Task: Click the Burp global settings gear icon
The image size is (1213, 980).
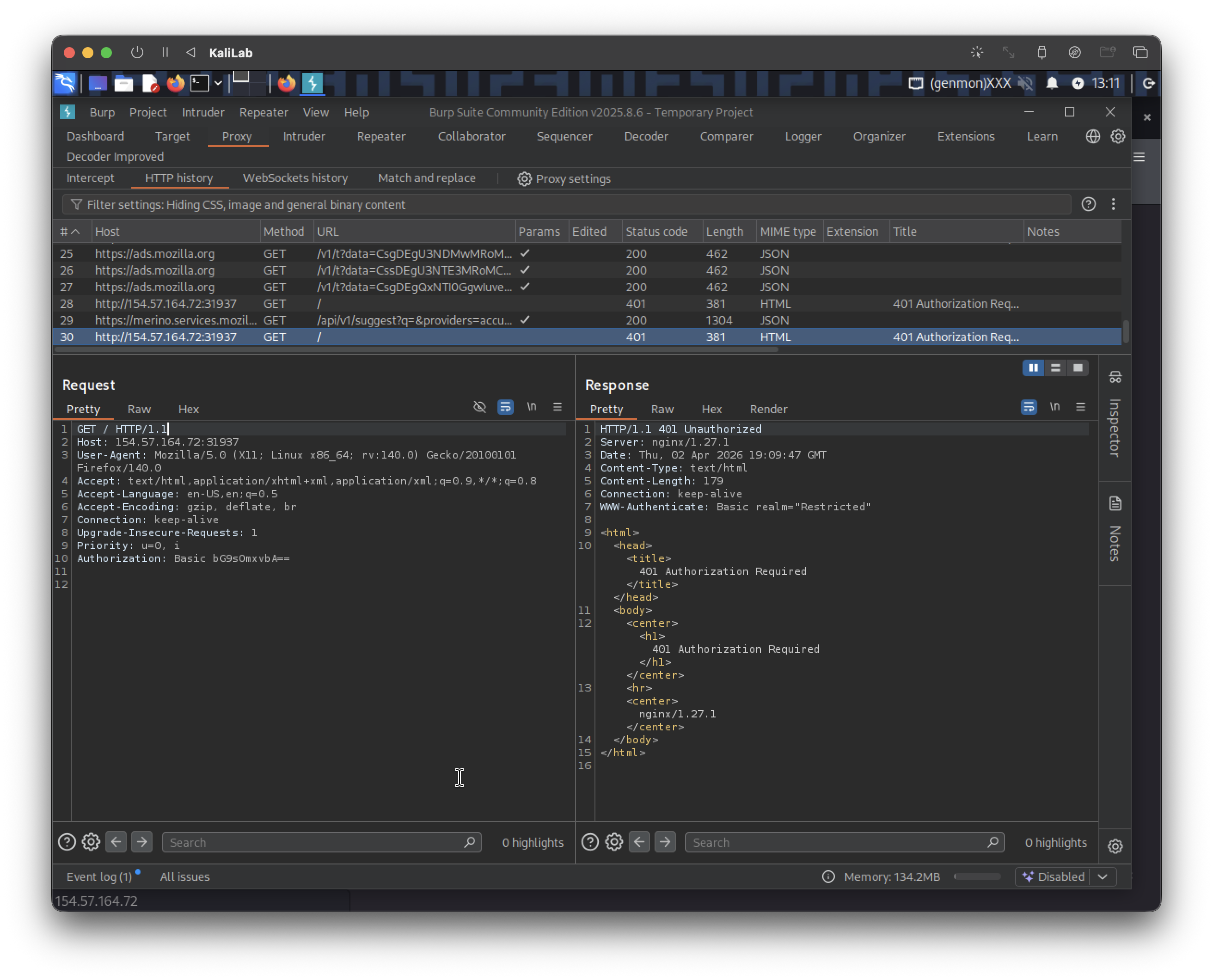Action: [1118, 137]
